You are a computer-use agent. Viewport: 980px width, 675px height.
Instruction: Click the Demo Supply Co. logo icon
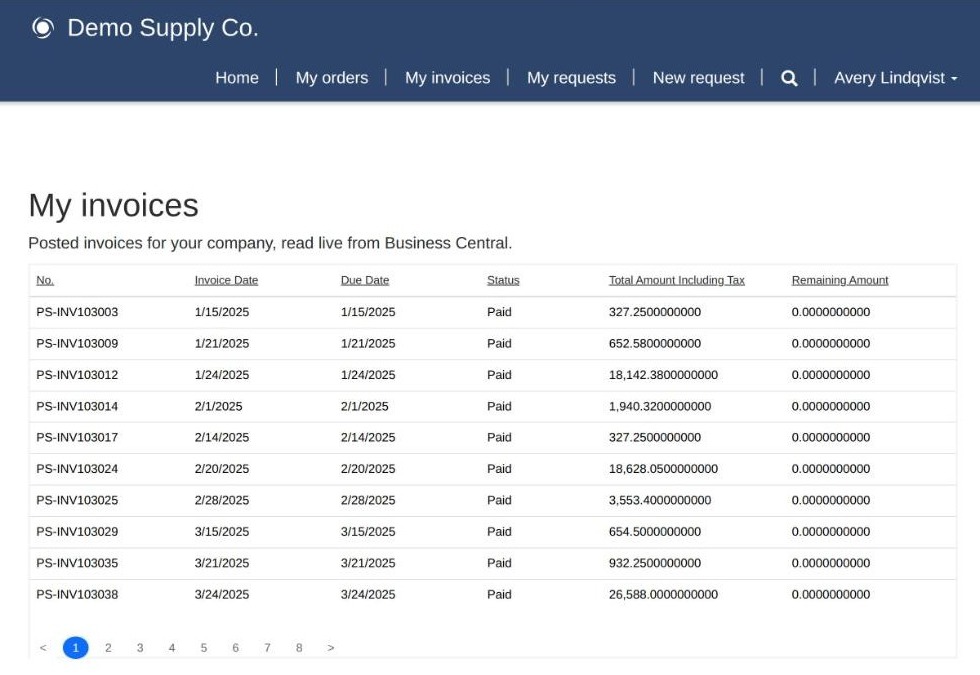click(x=43, y=28)
